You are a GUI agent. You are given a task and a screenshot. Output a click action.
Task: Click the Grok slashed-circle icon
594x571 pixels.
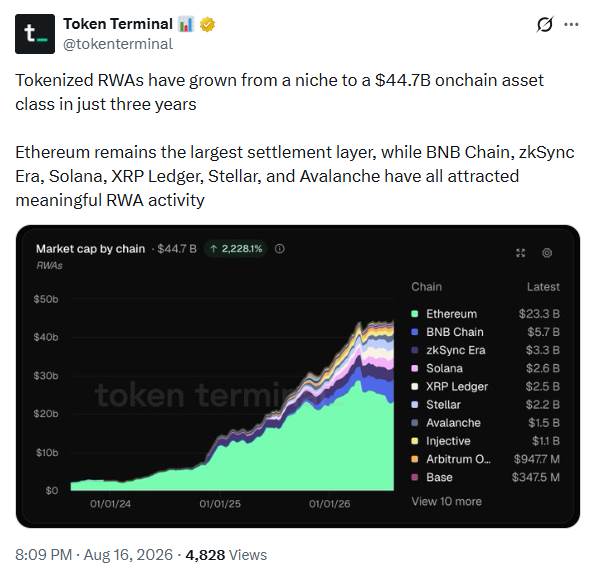point(545,25)
